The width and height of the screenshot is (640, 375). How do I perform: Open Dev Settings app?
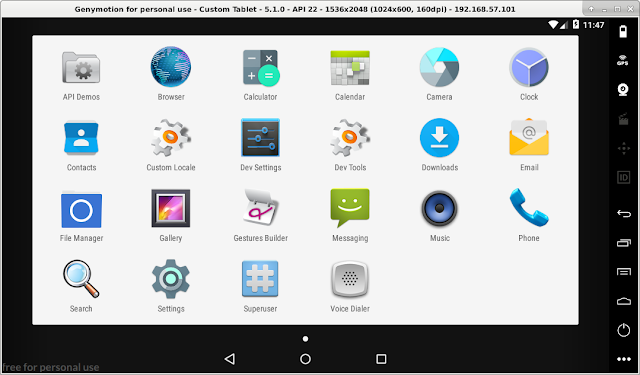[x=260, y=146]
